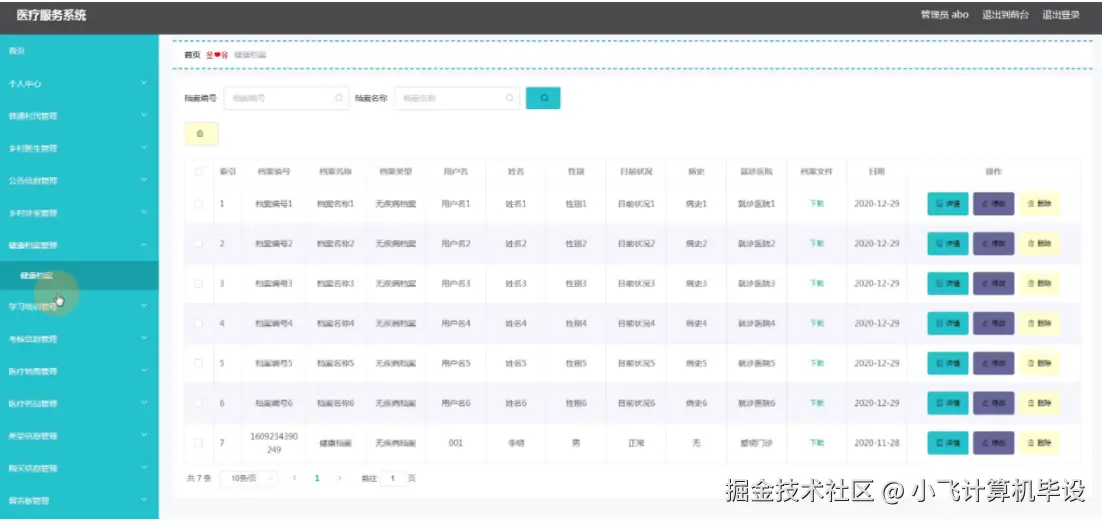This screenshot has height=521, width=1102.
Task: Click 修改 button for row 6
Action: [x=993, y=403]
